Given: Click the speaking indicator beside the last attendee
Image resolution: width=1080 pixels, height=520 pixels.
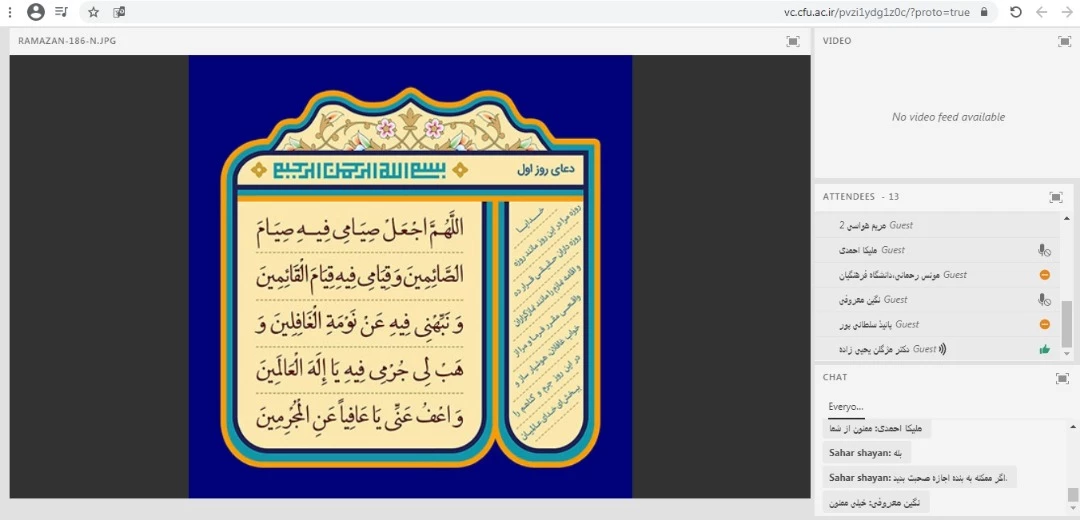Looking at the screenshot, I should click(942, 349).
